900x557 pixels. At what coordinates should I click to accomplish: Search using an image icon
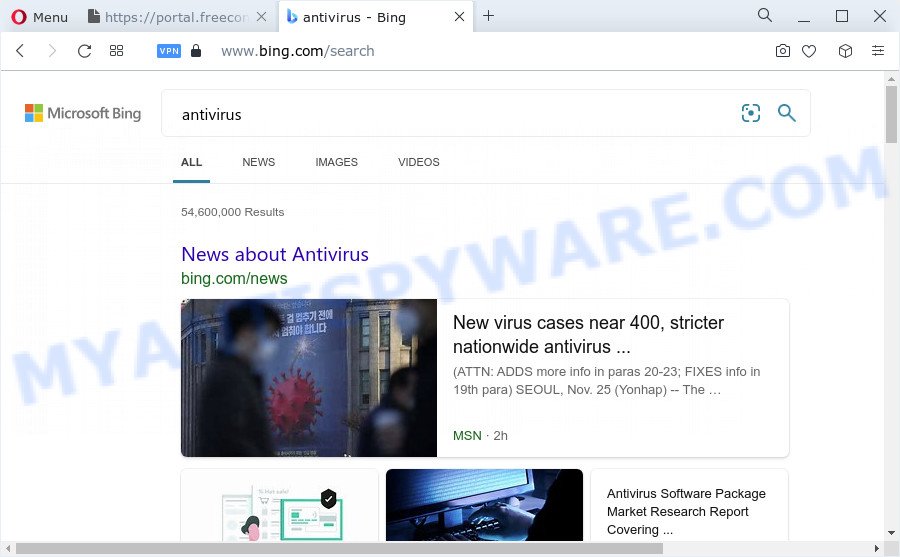point(751,113)
